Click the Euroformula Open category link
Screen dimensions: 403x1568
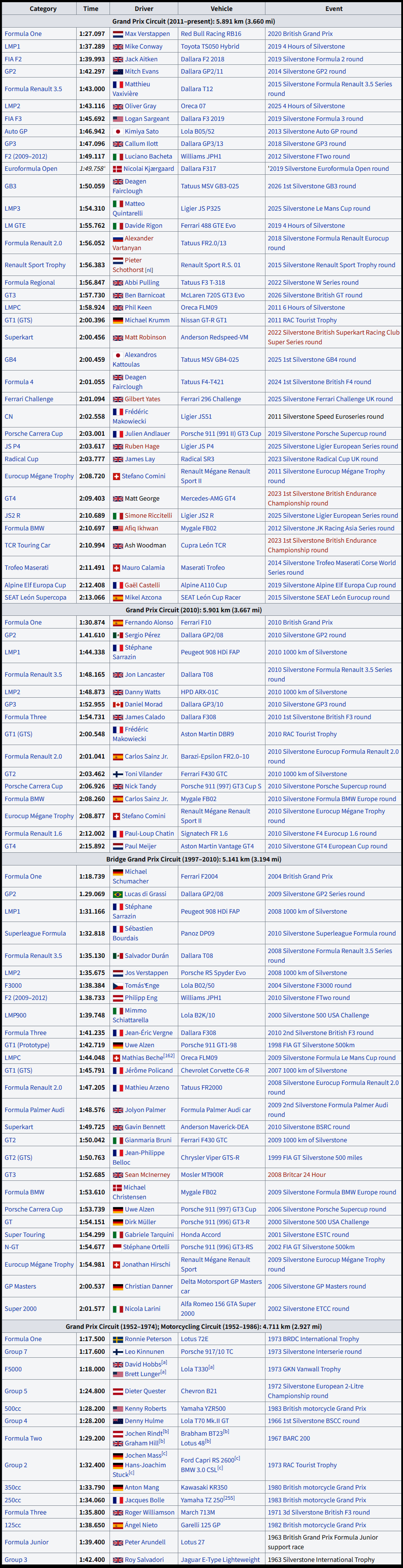[31, 169]
